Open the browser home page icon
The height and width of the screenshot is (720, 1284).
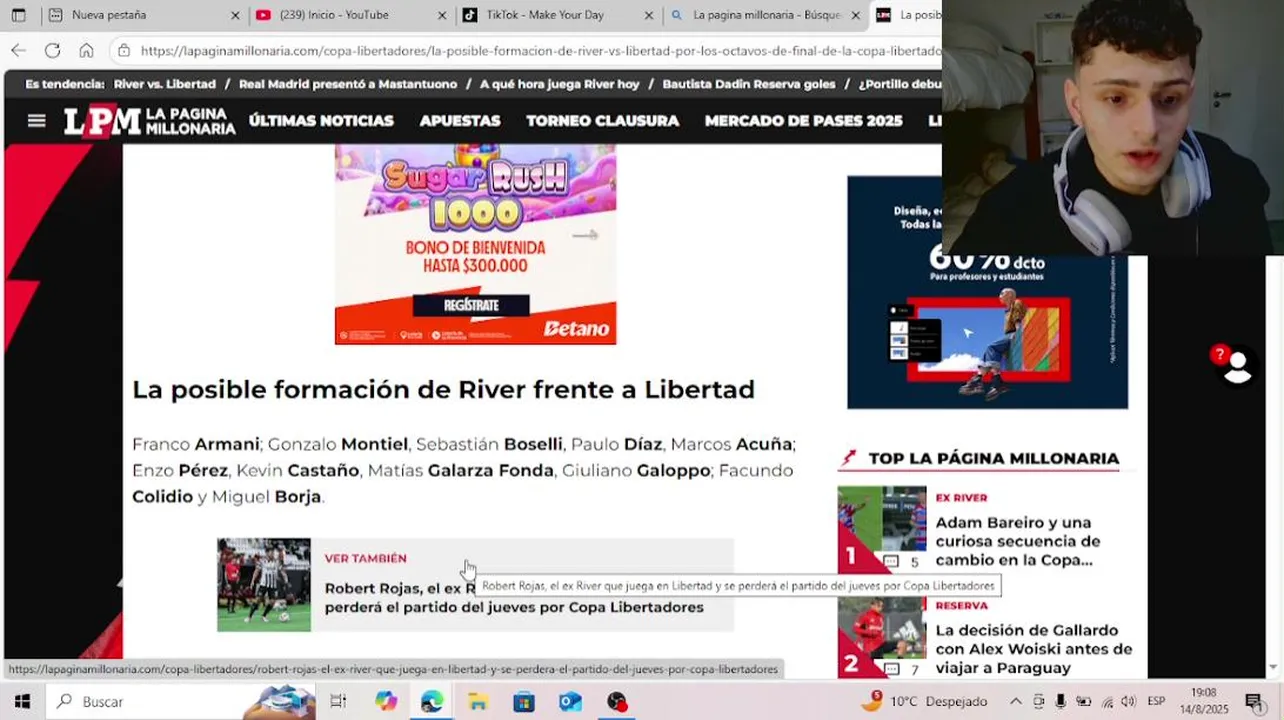tap(86, 50)
